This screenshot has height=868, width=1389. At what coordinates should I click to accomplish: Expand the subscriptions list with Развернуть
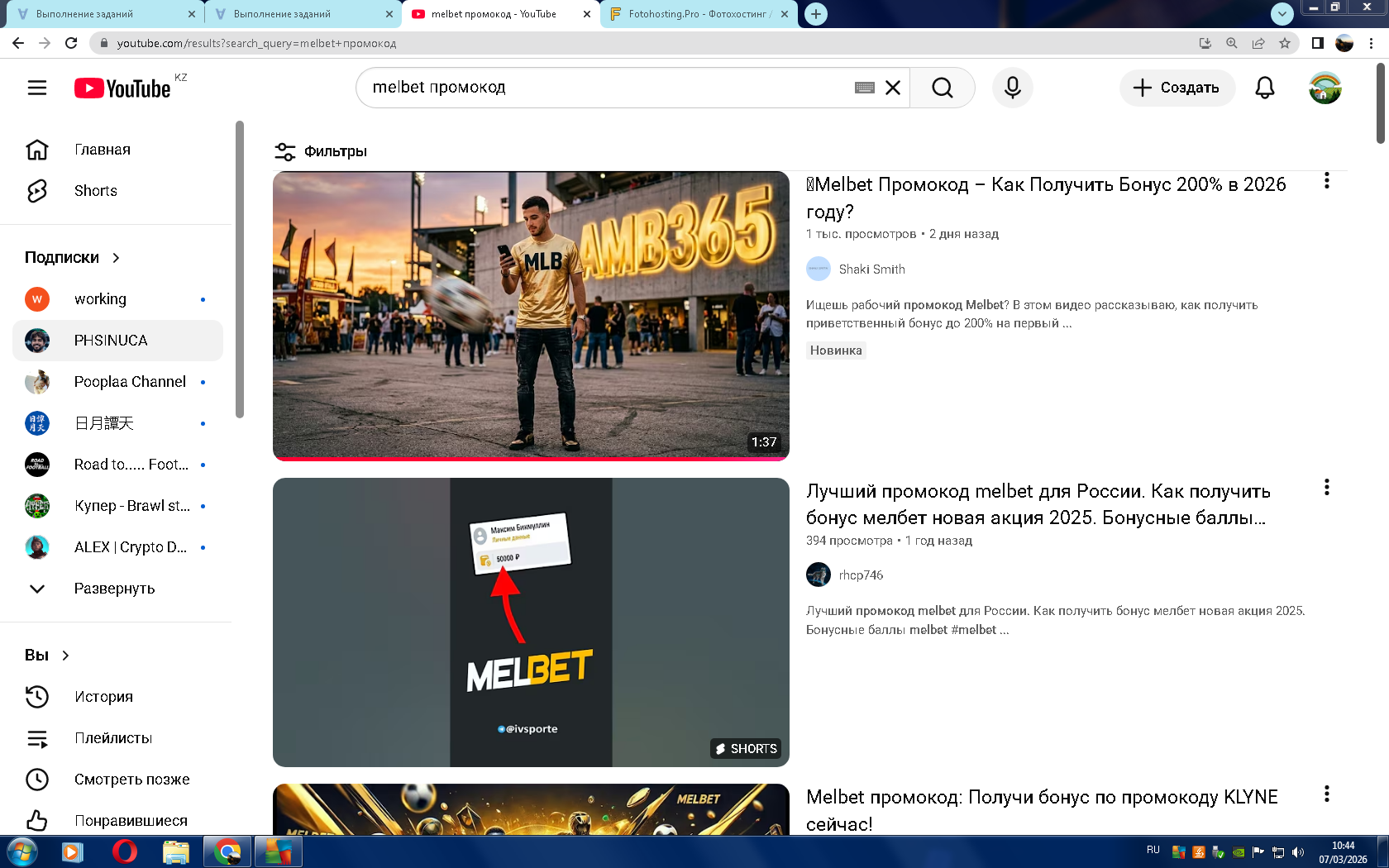pyautogui.click(x=114, y=589)
